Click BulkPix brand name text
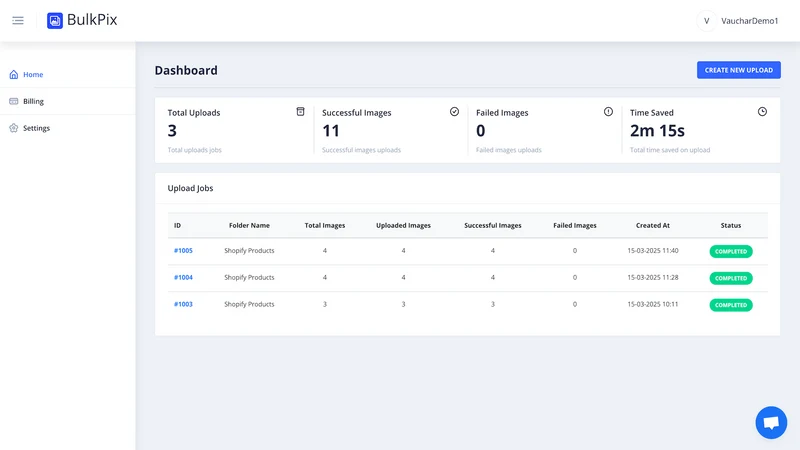Viewport: 800px width, 450px height. [x=92, y=20]
